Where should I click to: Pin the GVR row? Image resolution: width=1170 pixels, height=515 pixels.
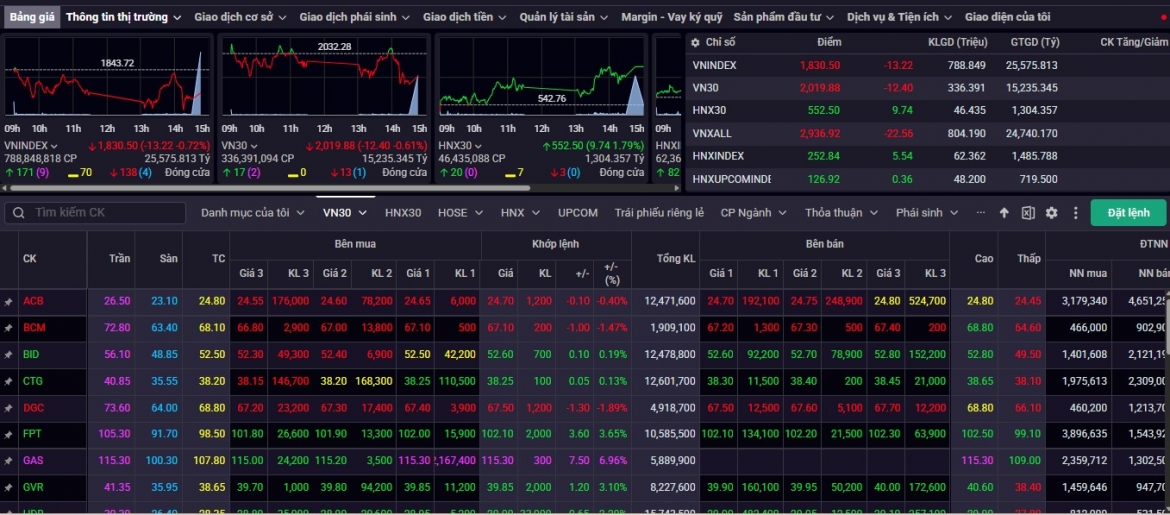tap(8, 487)
